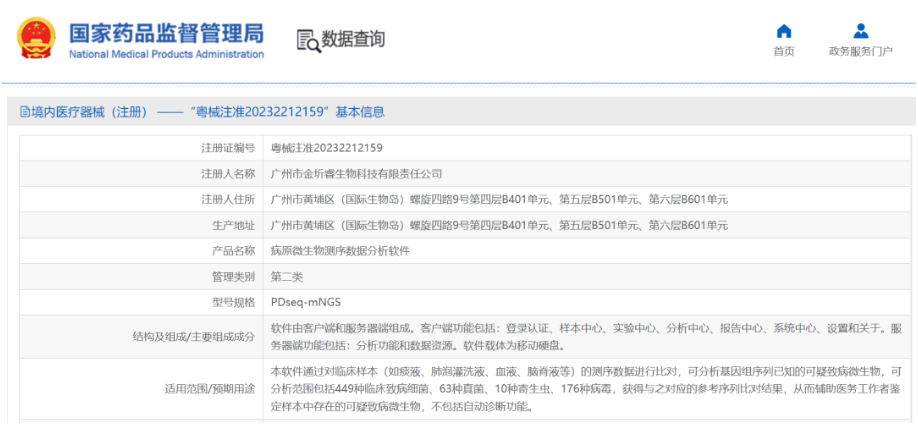The width and height of the screenshot is (918, 430).
Task: Select the 产品名称 label
Action: coord(233,251)
